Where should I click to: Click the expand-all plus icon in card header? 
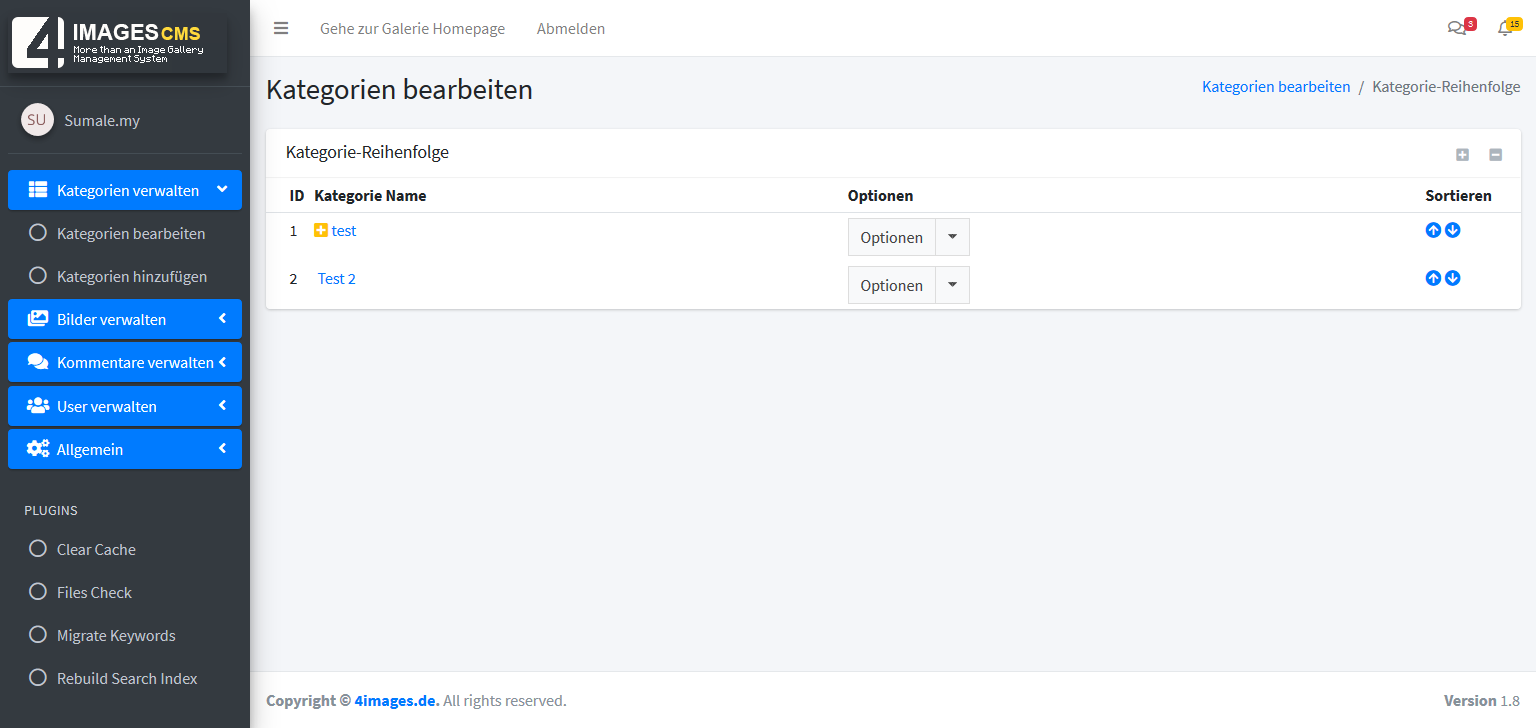tap(1462, 155)
